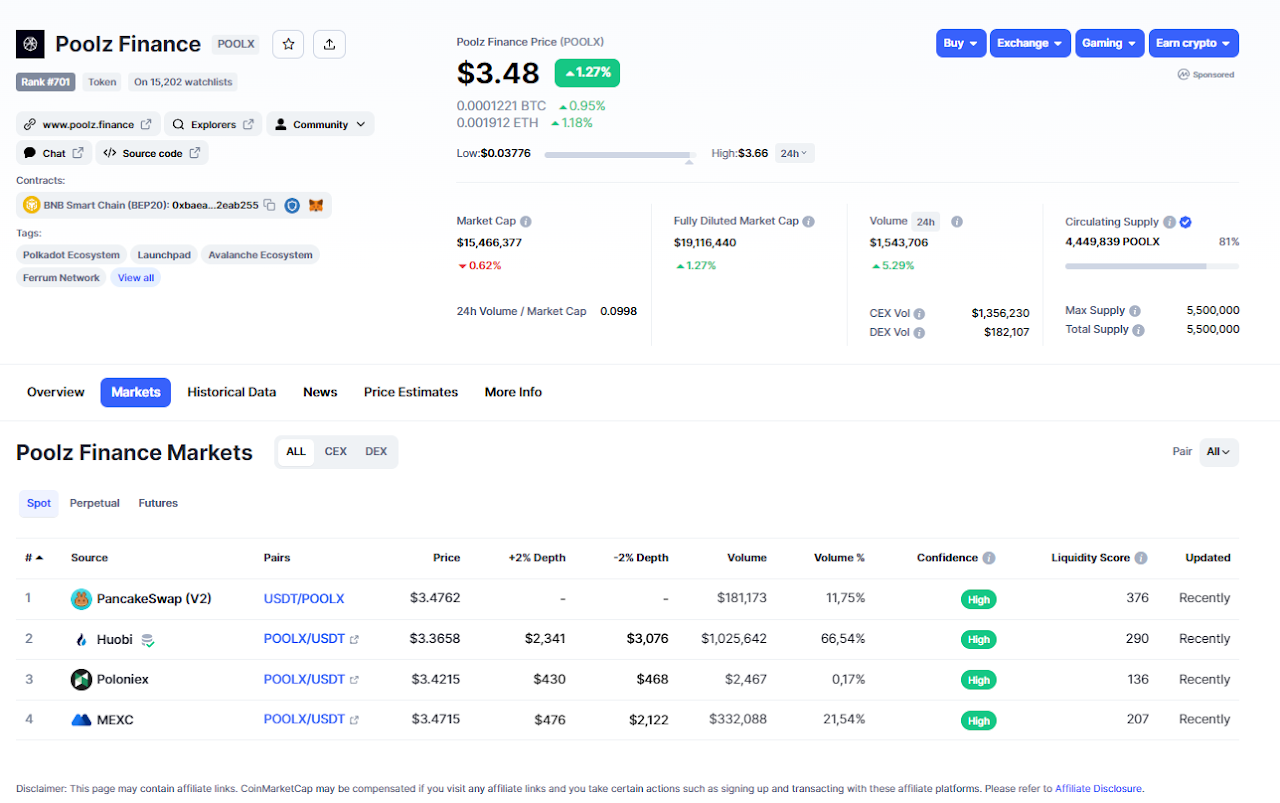Click the Total Supply info icon
1280x803 pixels.
click(x=1139, y=330)
